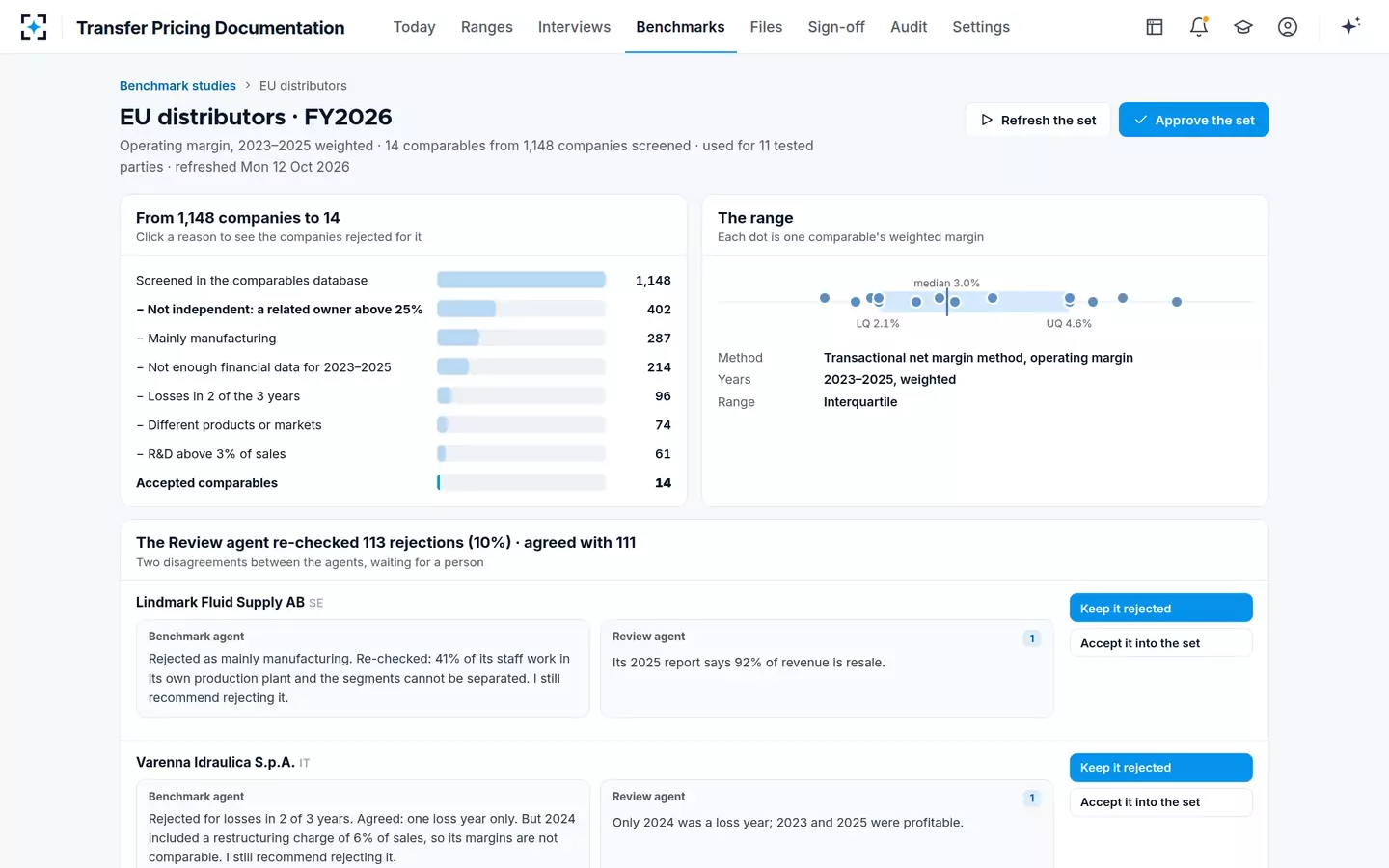
Task: Accept Lindmark Fluid Supply AB into the set
Action: coord(1161,643)
